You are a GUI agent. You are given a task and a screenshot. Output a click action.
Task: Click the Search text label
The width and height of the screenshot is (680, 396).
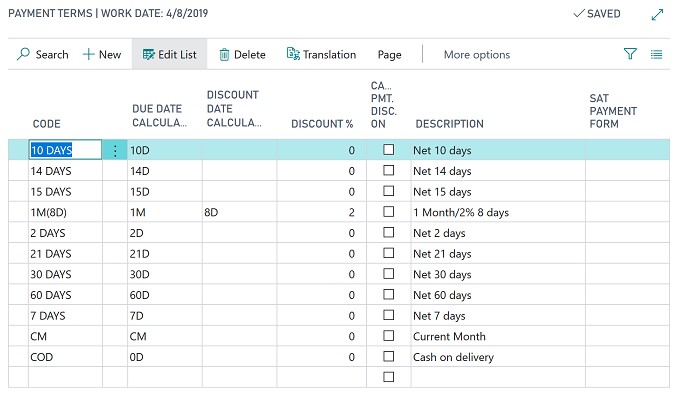pos(52,55)
